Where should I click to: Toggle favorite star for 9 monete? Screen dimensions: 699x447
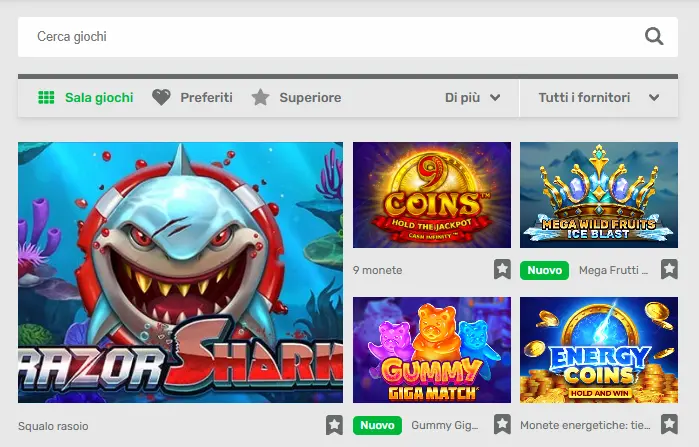502,269
